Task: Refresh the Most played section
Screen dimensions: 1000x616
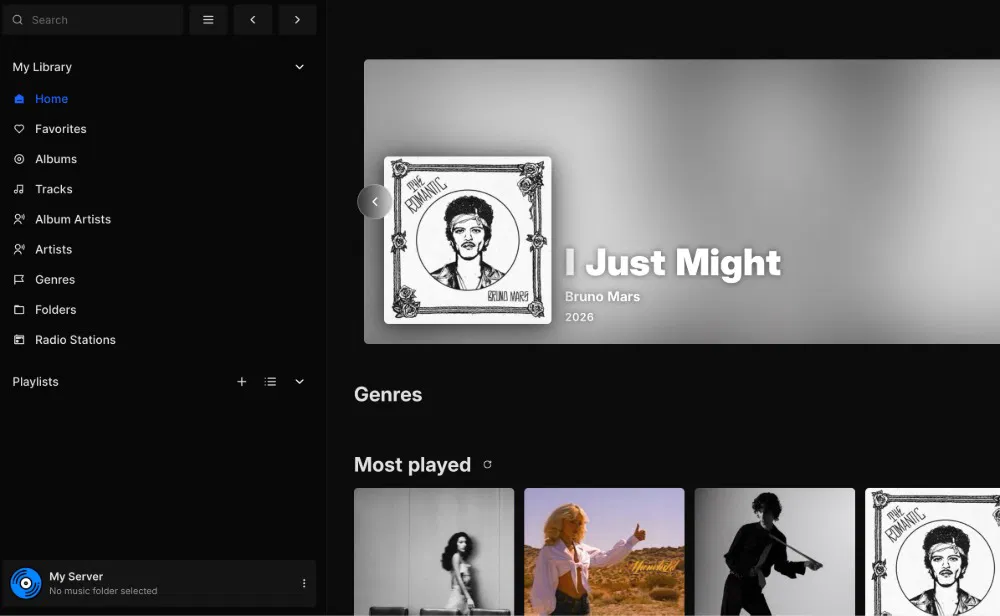Action: click(x=488, y=465)
